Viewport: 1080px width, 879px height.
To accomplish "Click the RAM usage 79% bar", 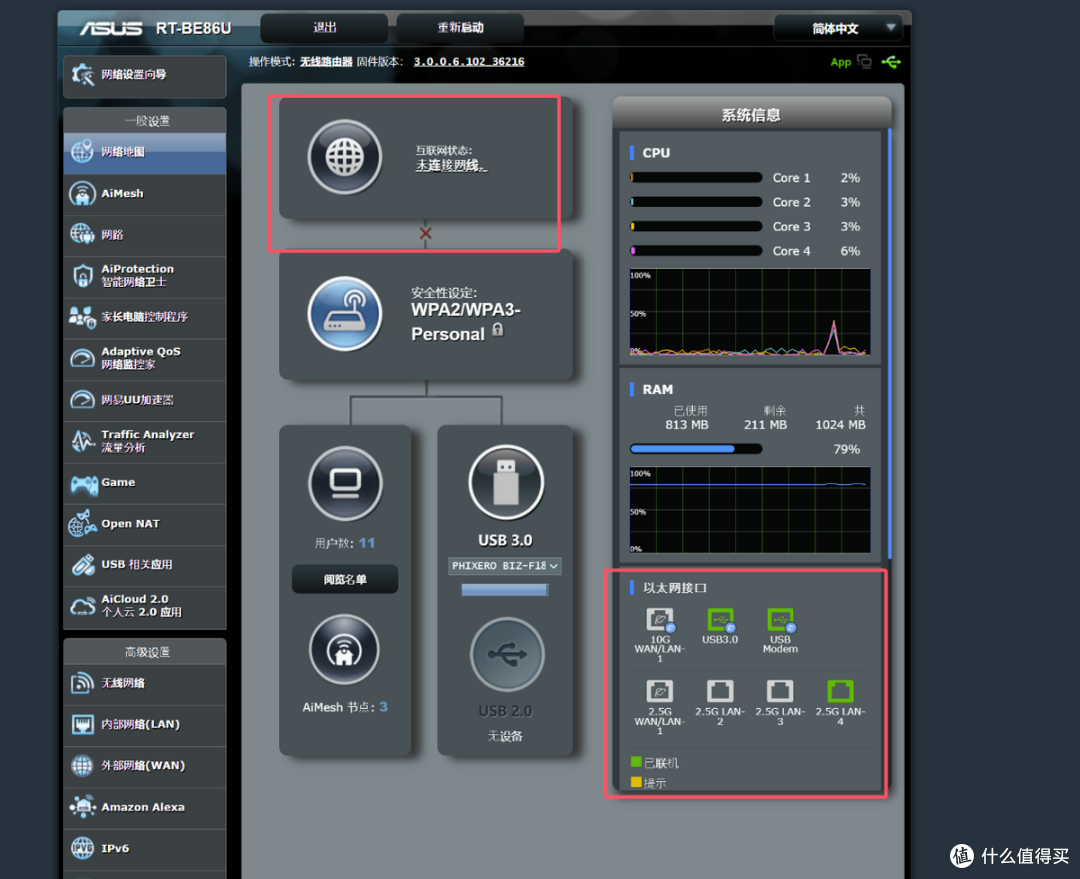I will [696, 449].
